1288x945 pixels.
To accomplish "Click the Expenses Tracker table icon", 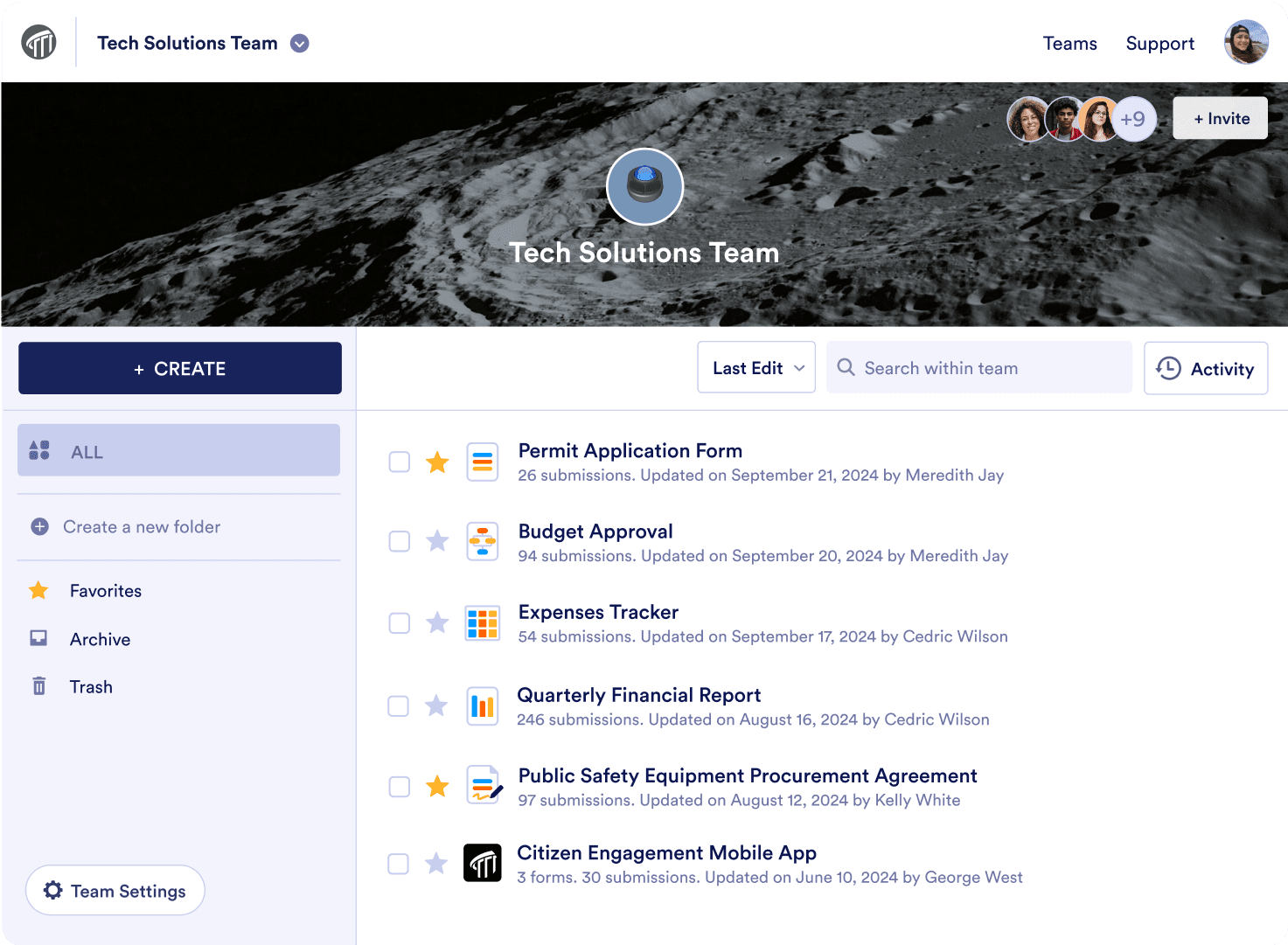I will 482,623.
